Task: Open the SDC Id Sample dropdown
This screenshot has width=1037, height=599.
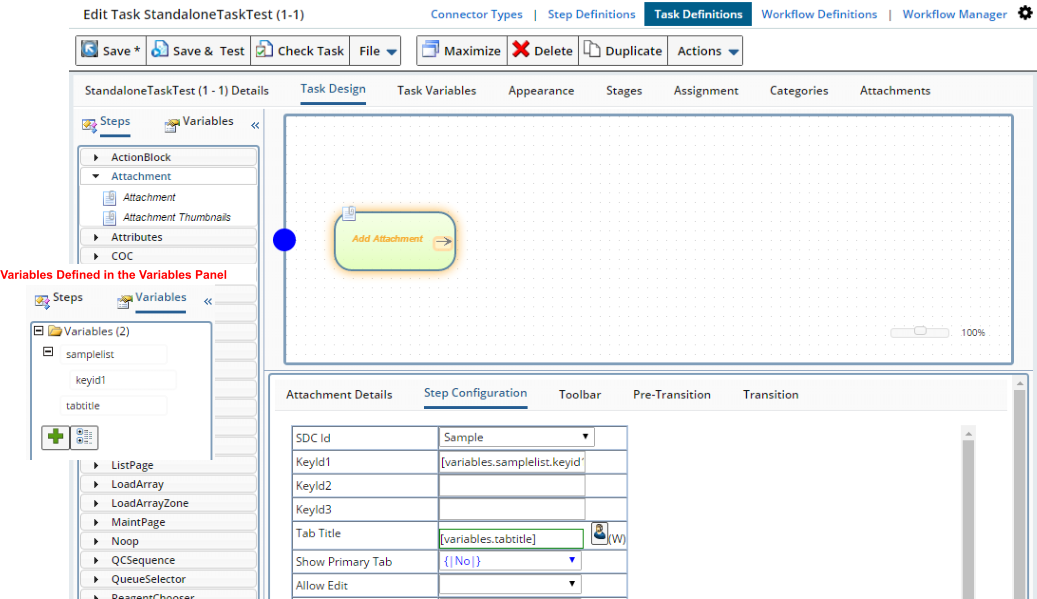Action: [x=517, y=437]
